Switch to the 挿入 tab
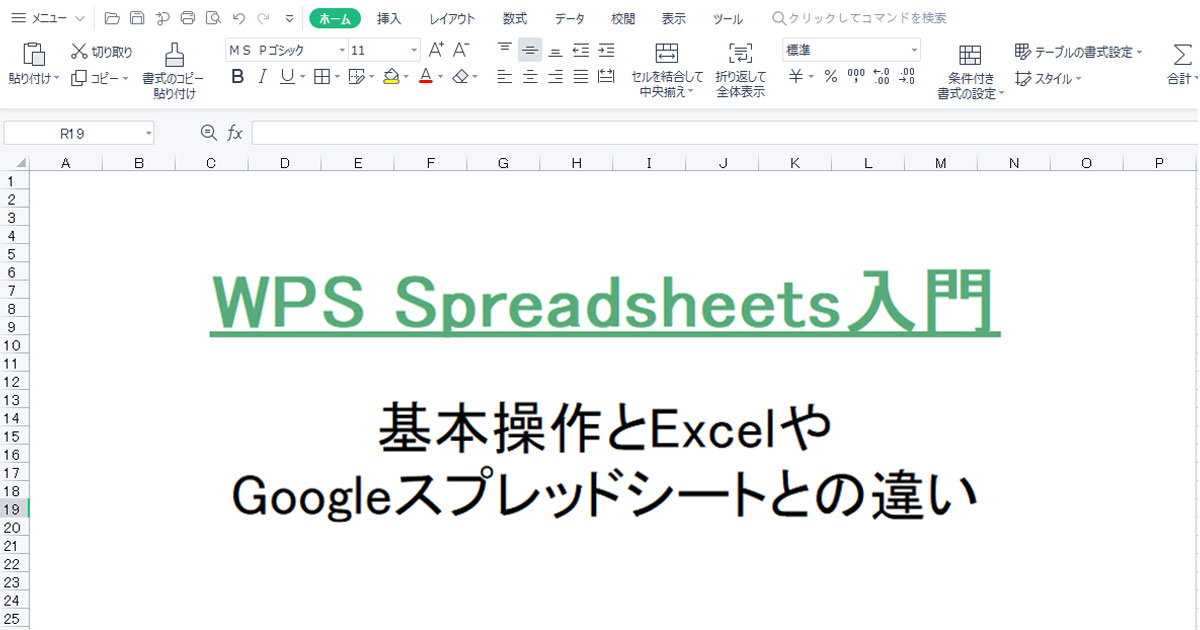The width and height of the screenshot is (1200, 630). (x=389, y=18)
